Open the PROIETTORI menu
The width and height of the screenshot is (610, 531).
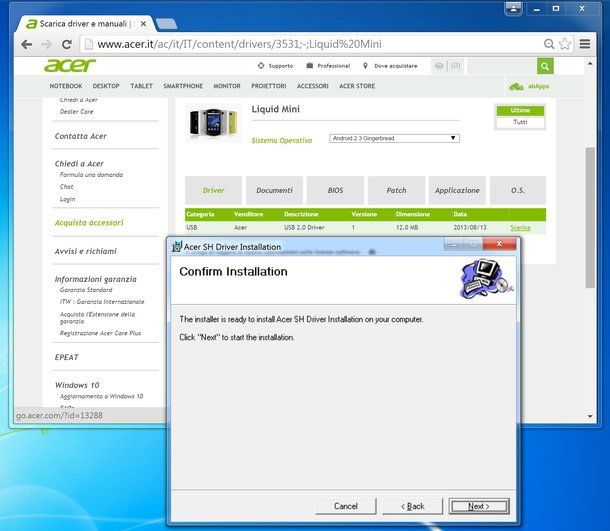tap(268, 86)
